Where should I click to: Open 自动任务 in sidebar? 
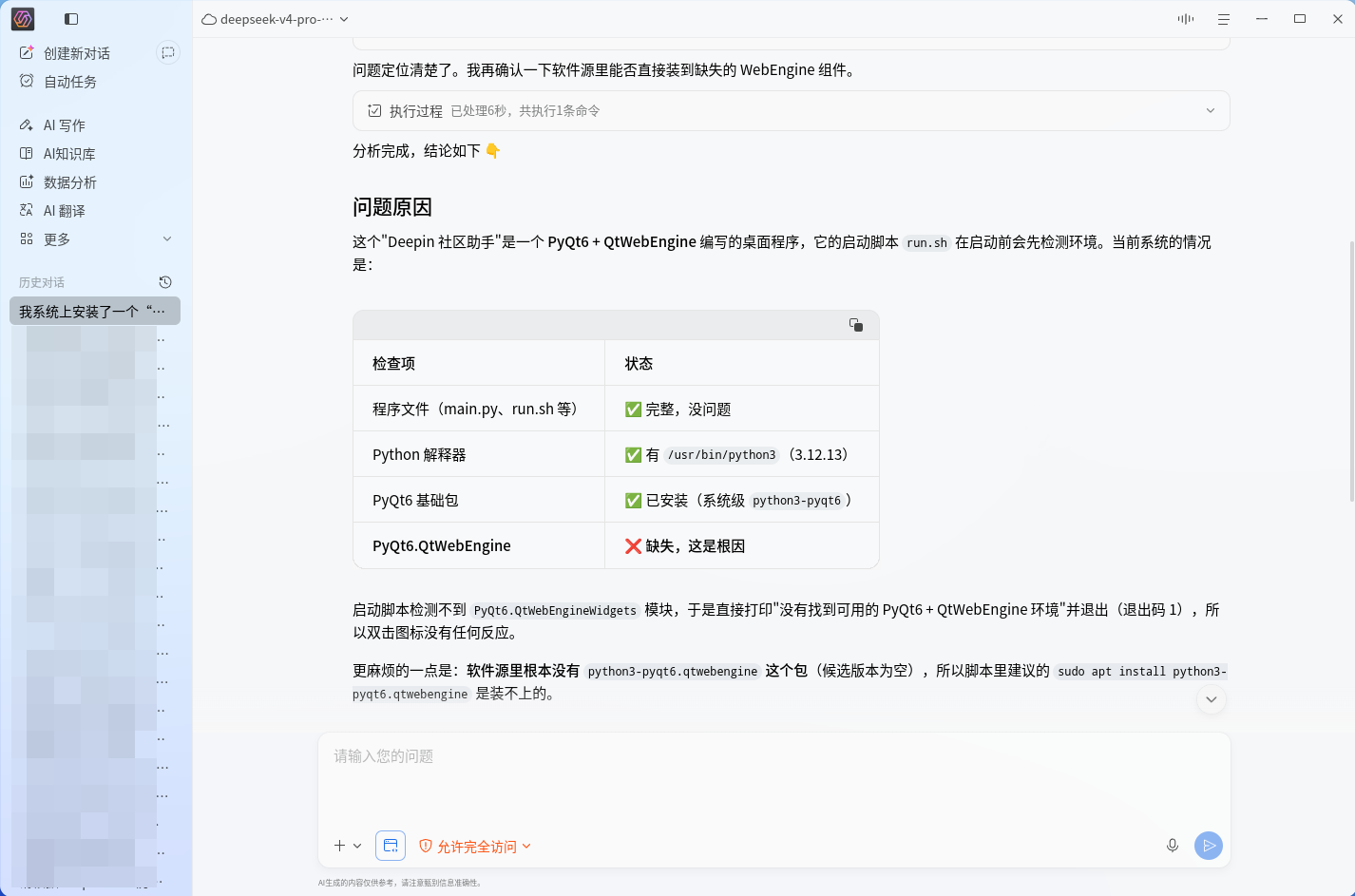pyautogui.click(x=58, y=82)
